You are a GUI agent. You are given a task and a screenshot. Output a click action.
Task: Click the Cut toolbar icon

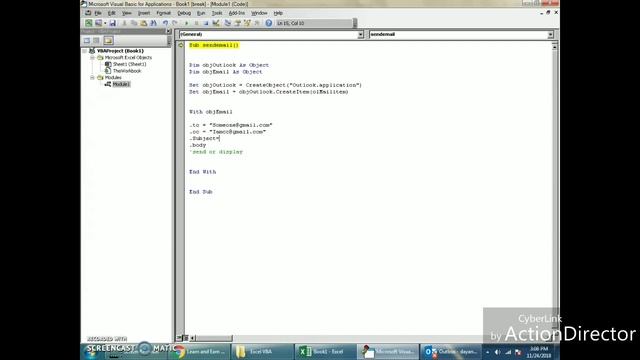[124, 23]
